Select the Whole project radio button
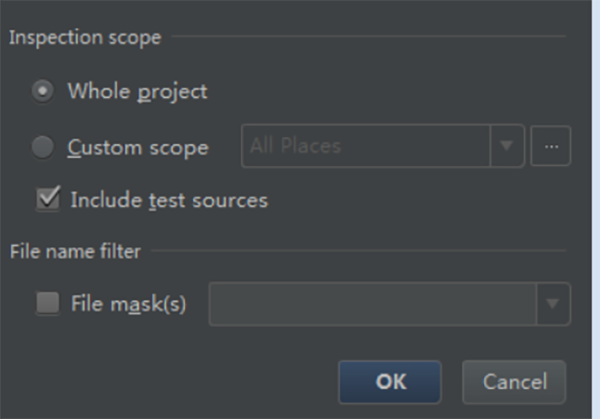The width and height of the screenshot is (600, 419). (x=42, y=91)
